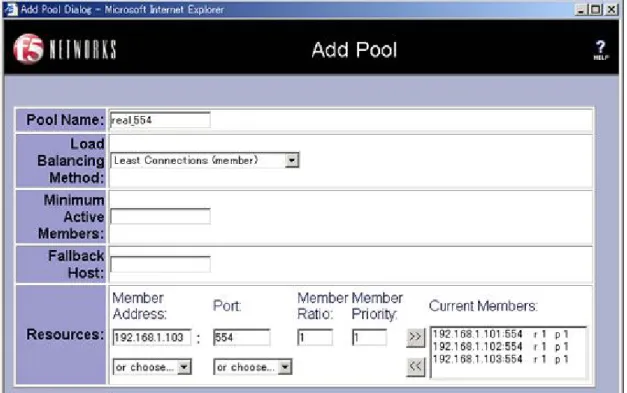The width and height of the screenshot is (627, 393).
Task: Click the Member Ratio input field
Action: pos(315,337)
